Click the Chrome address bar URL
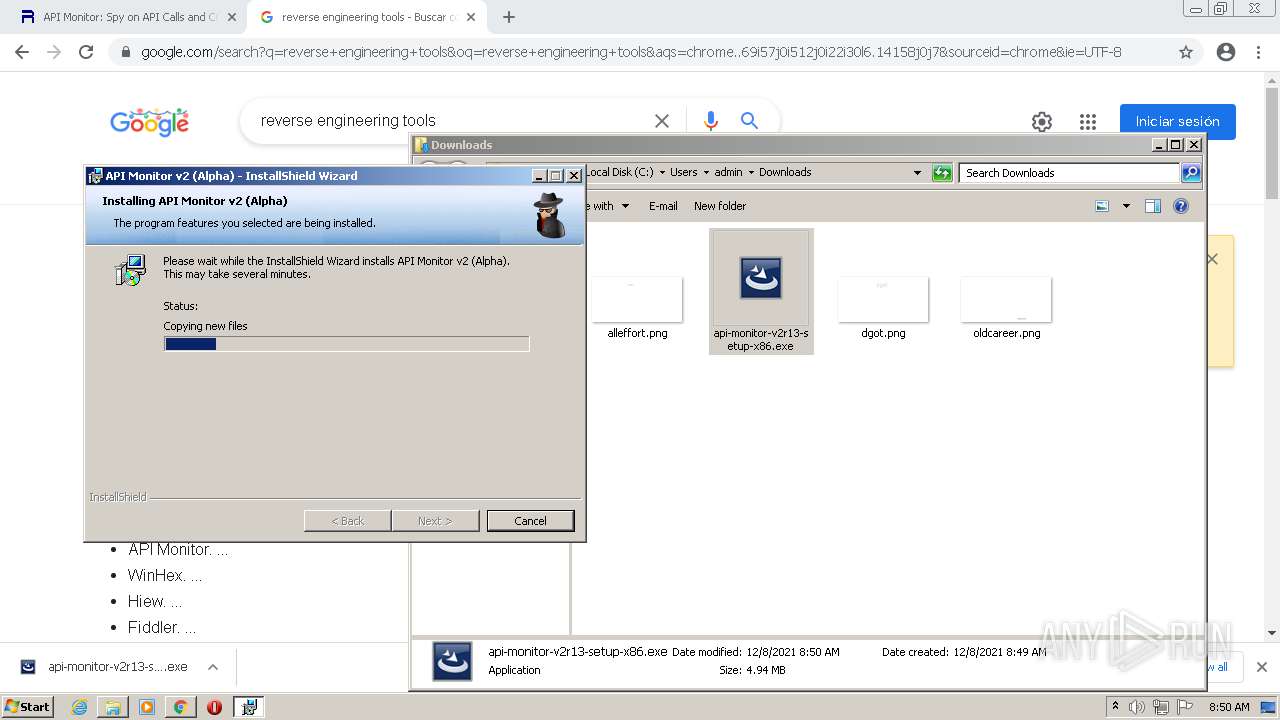The height and width of the screenshot is (720, 1280). point(631,52)
